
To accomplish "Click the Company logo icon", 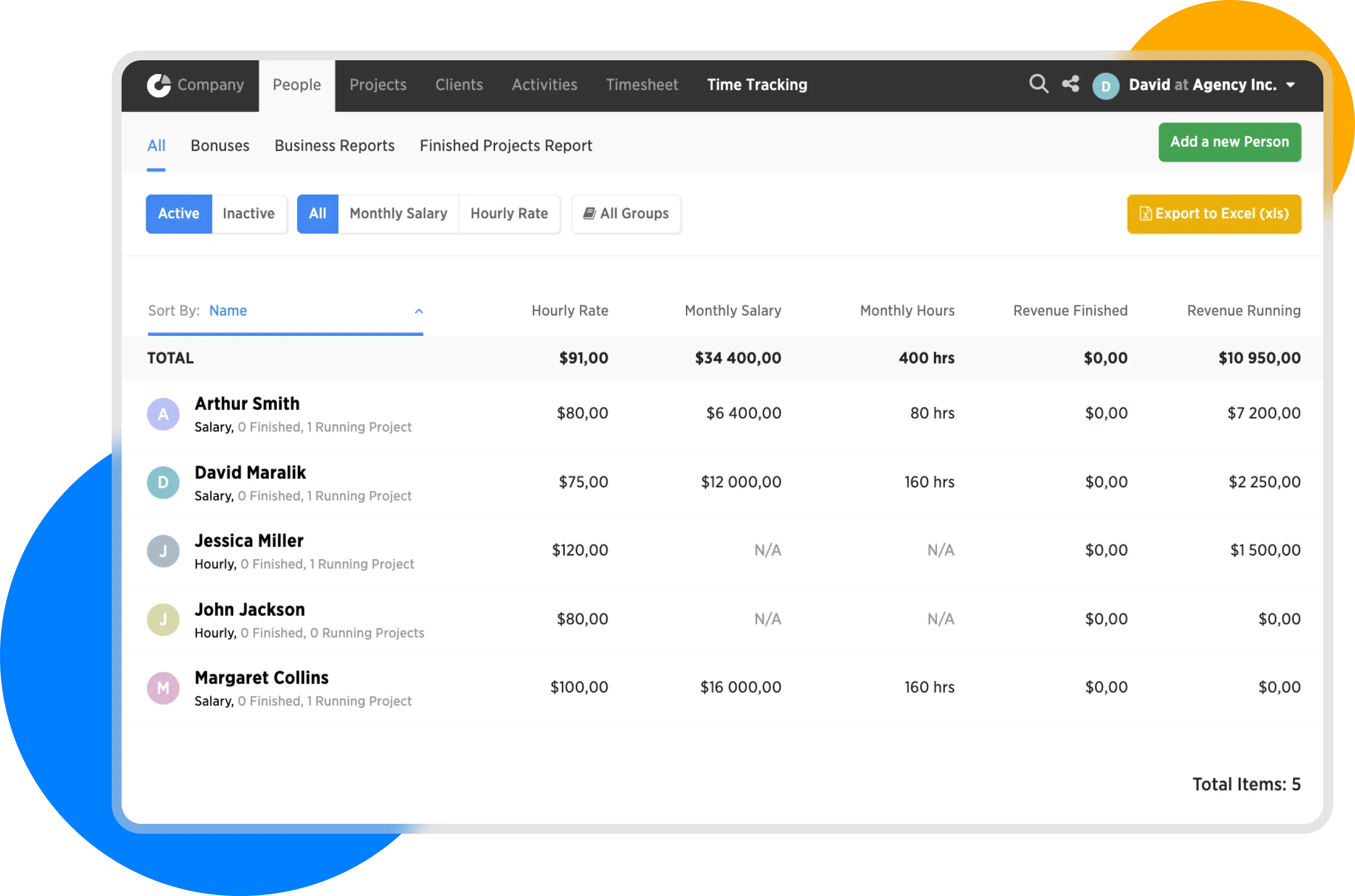I will point(159,85).
